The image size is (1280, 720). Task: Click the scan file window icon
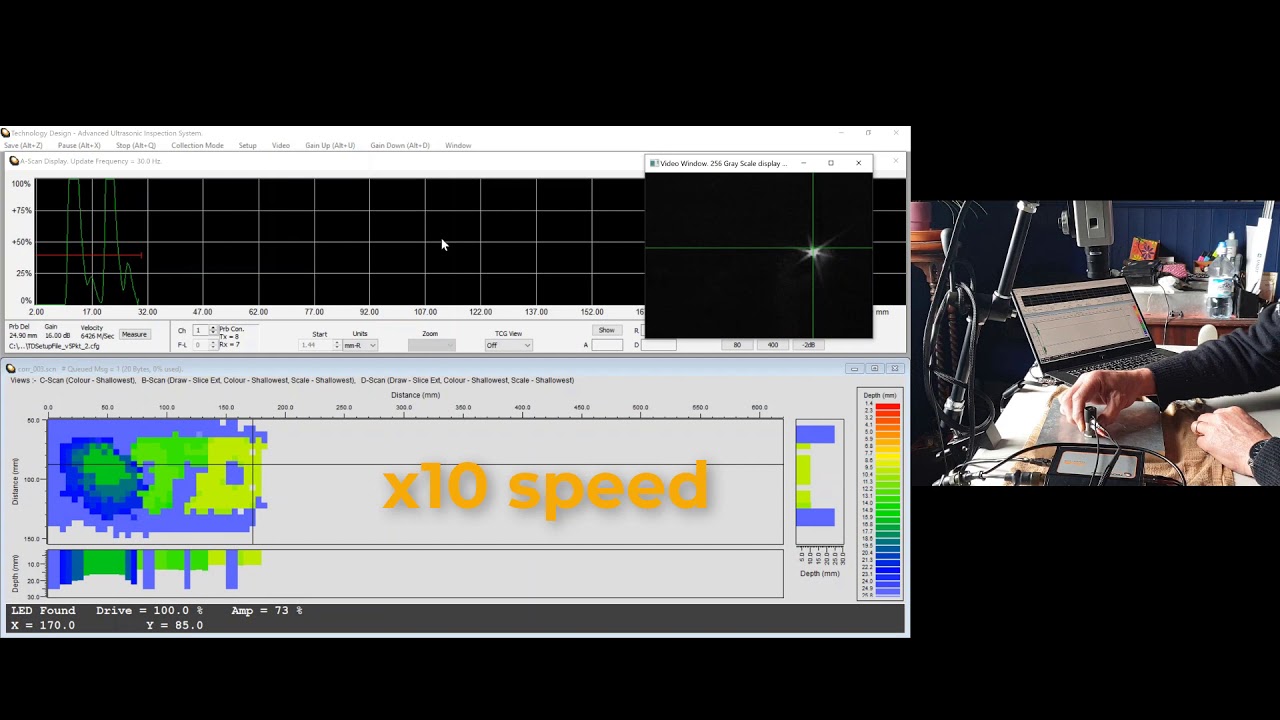pyautogui.click(x=11, y=369)
